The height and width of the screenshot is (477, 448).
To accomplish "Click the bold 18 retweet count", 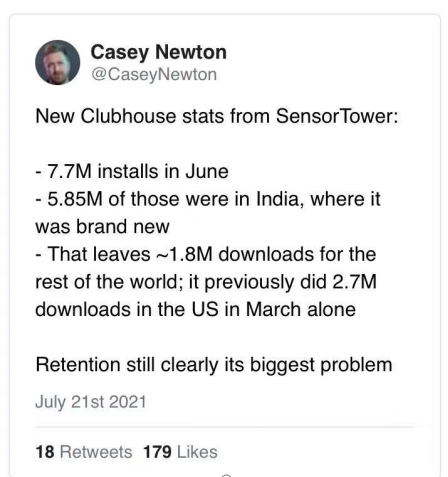I will [x=45, y=452].
